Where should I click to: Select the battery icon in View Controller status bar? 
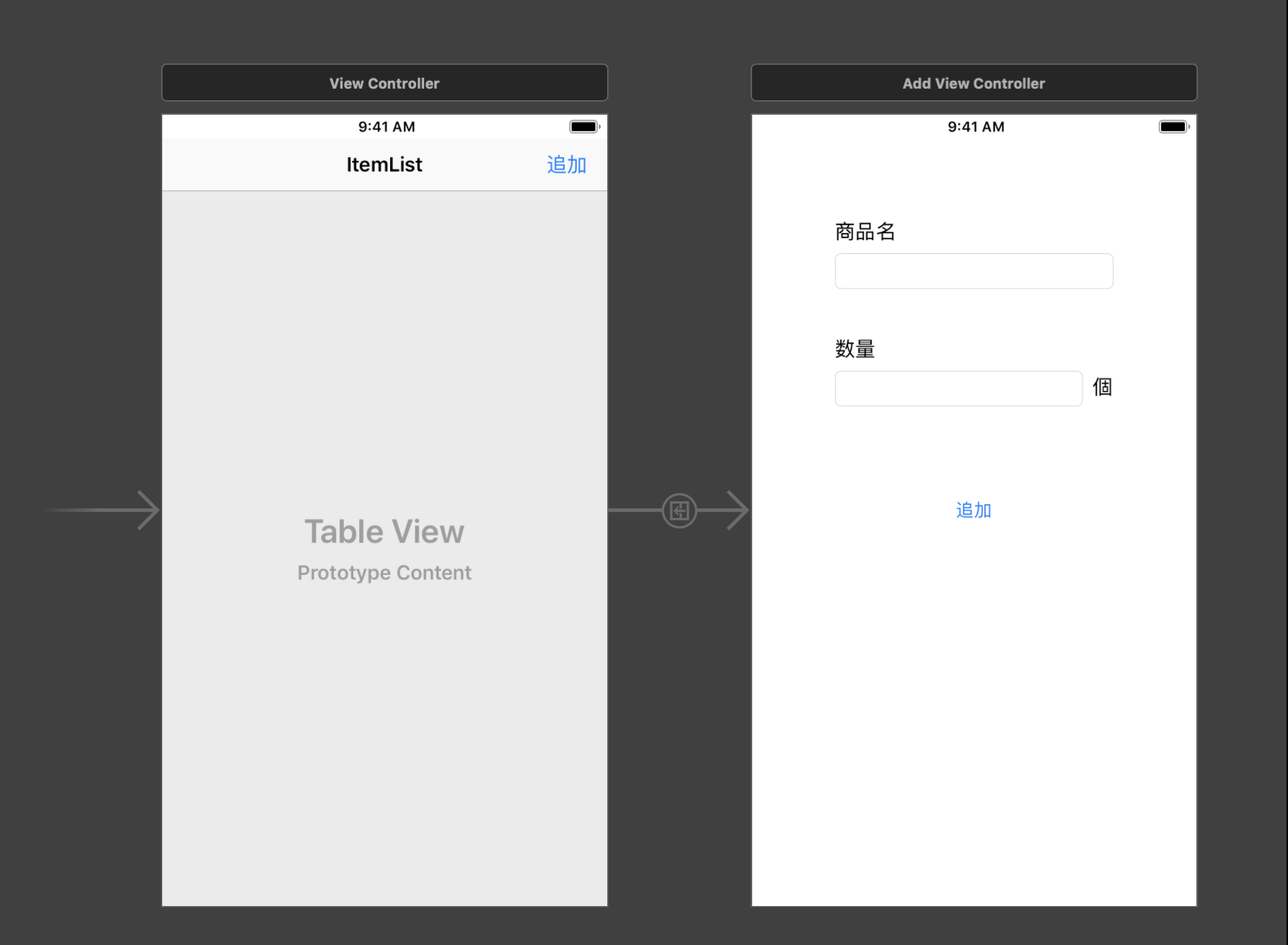click(585, 127)
